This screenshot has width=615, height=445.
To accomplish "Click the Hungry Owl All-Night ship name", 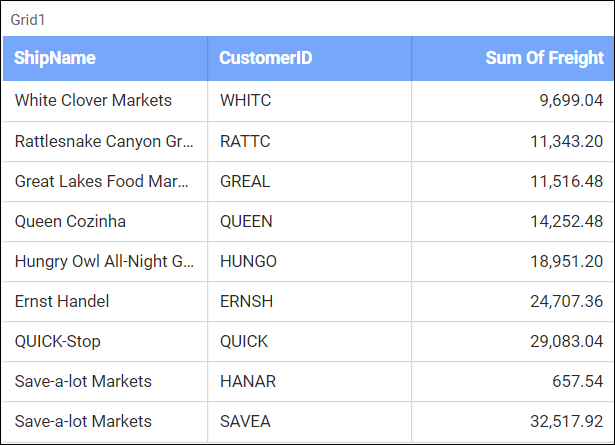I will (x=104, y=261).
